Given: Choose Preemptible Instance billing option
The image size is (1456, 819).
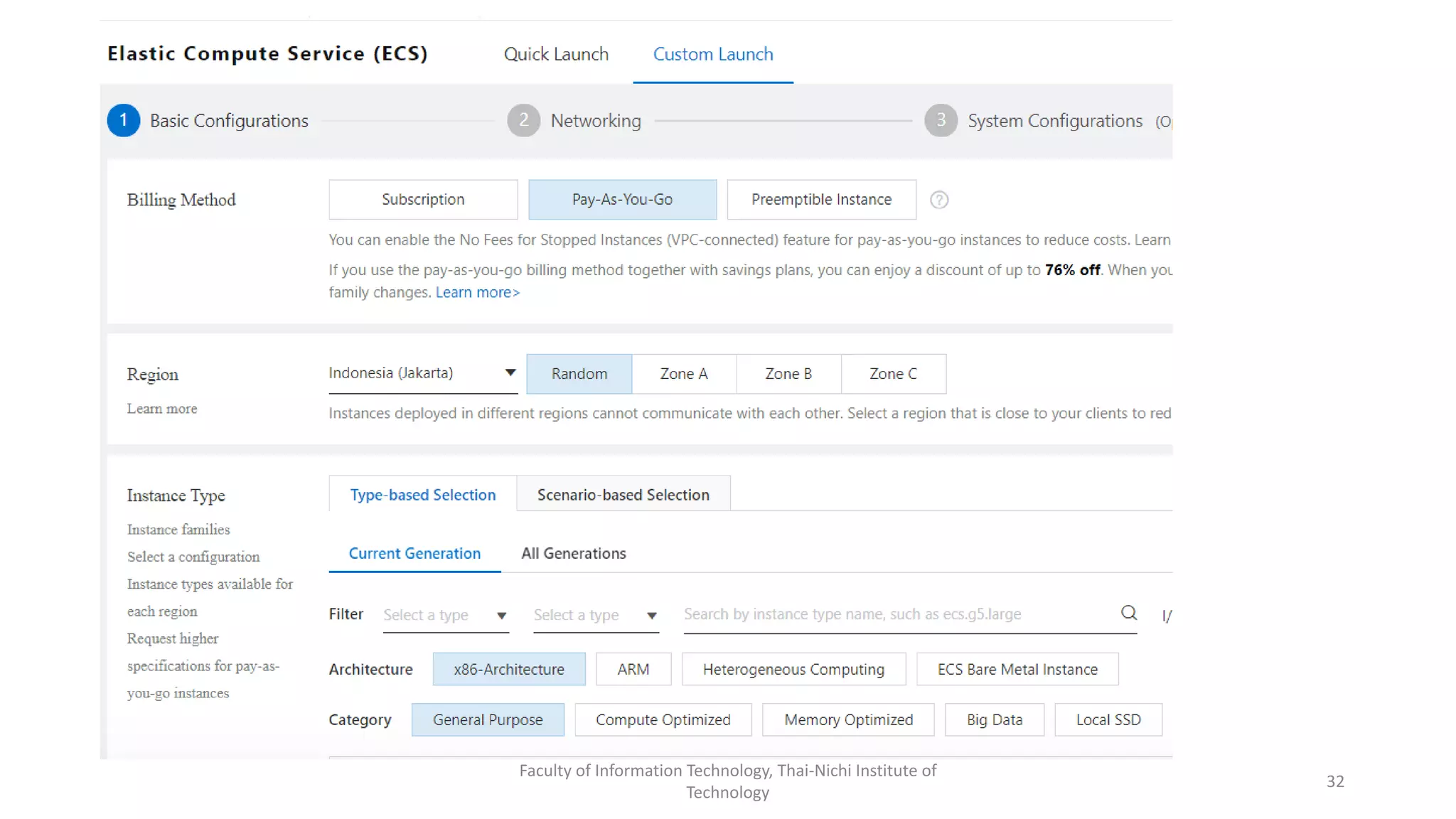Looking at the screenshot, I should click(821, 200).
